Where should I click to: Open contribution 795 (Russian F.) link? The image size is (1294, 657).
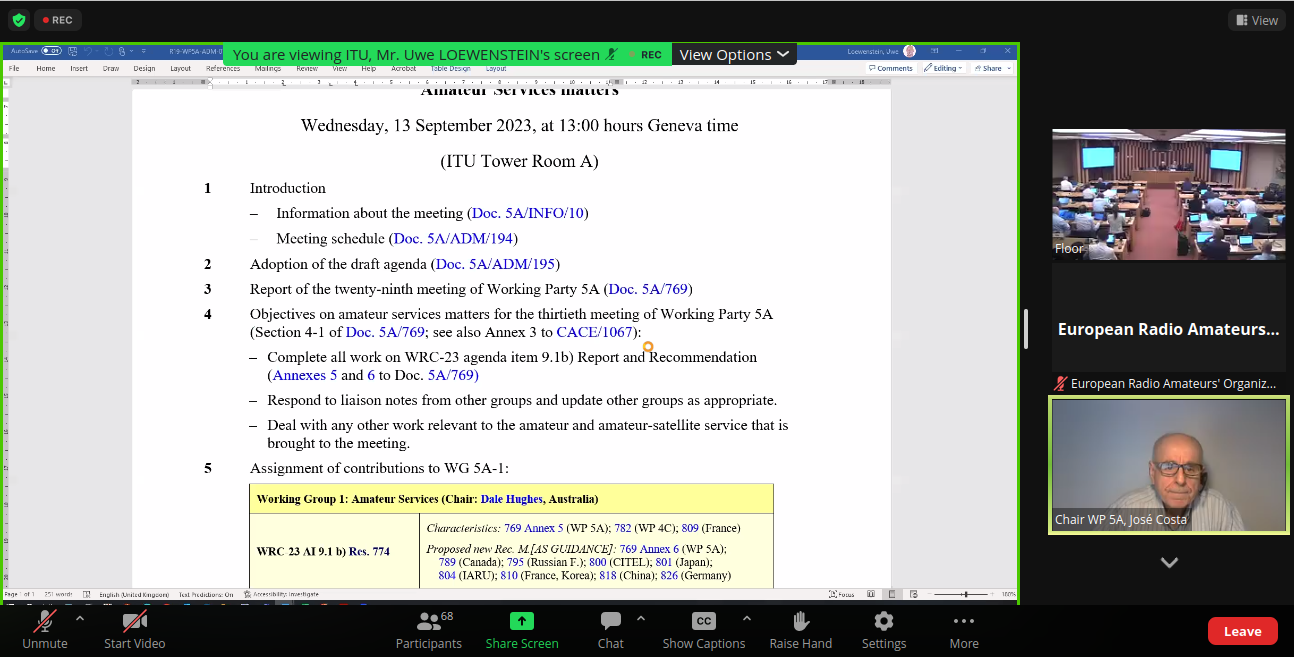pyautogui.click(x=515, y=563)
